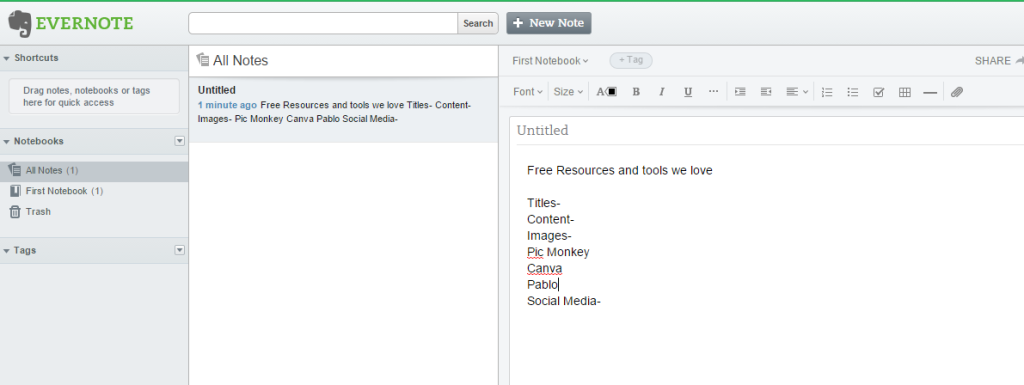Click the 'Images-' line in note
Screen dimensions: 1024x385
point(549,236)
